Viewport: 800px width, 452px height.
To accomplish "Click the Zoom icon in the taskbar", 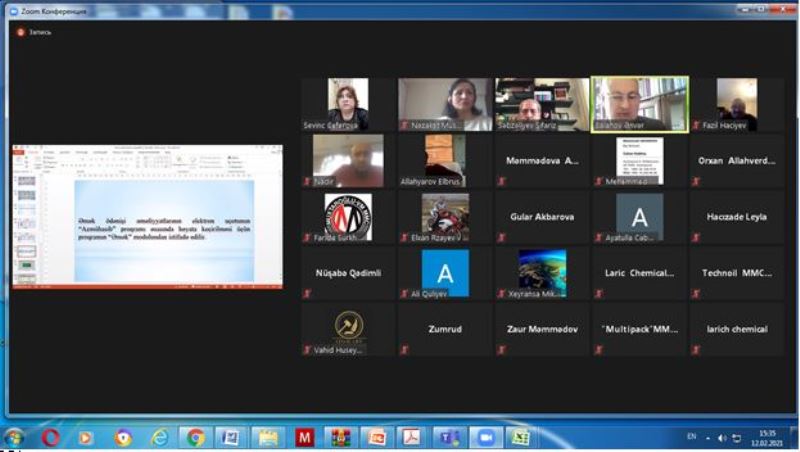I will (486, 438).
